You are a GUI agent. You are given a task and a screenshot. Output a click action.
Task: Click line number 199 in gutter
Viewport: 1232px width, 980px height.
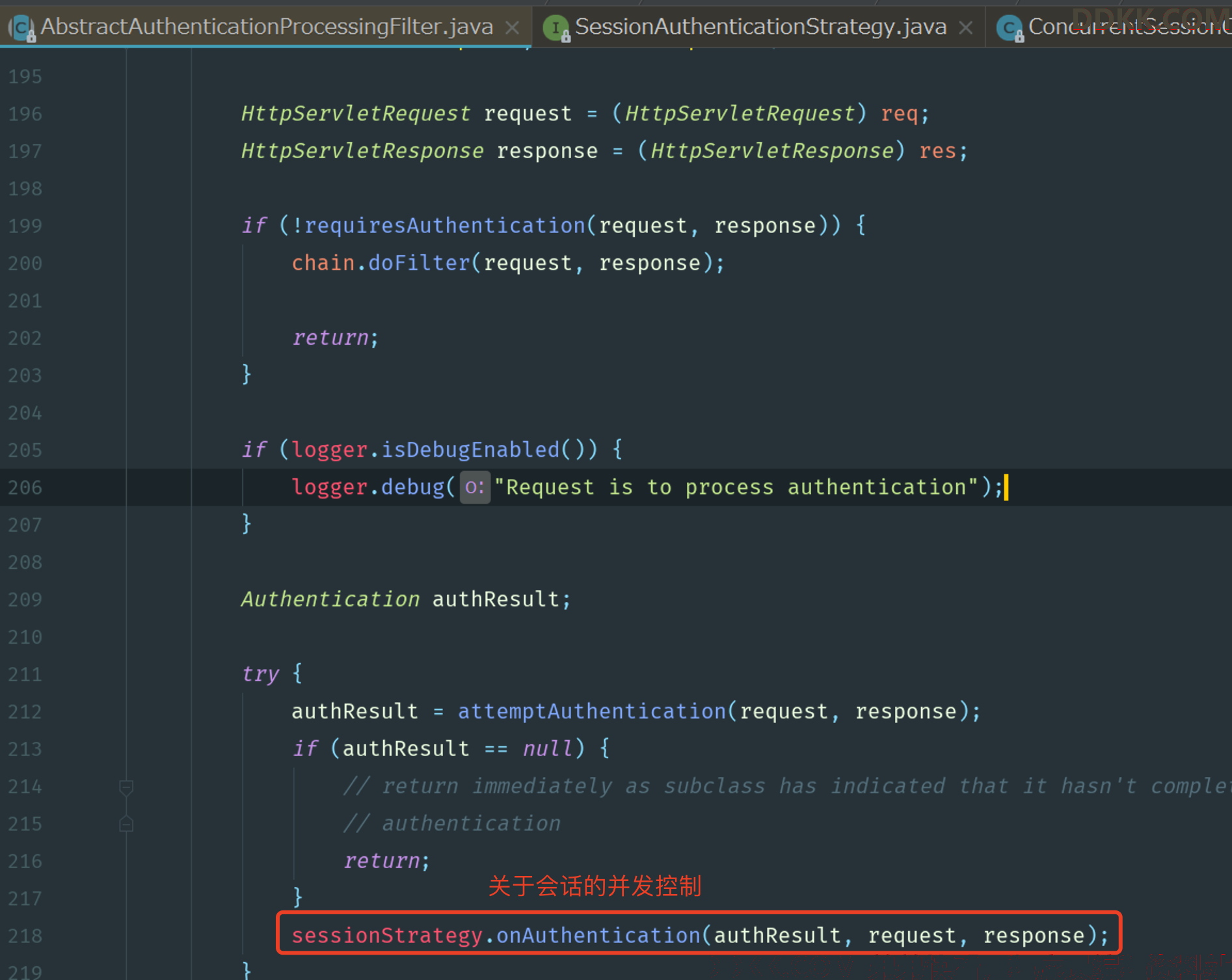click(x=25, y=226)
